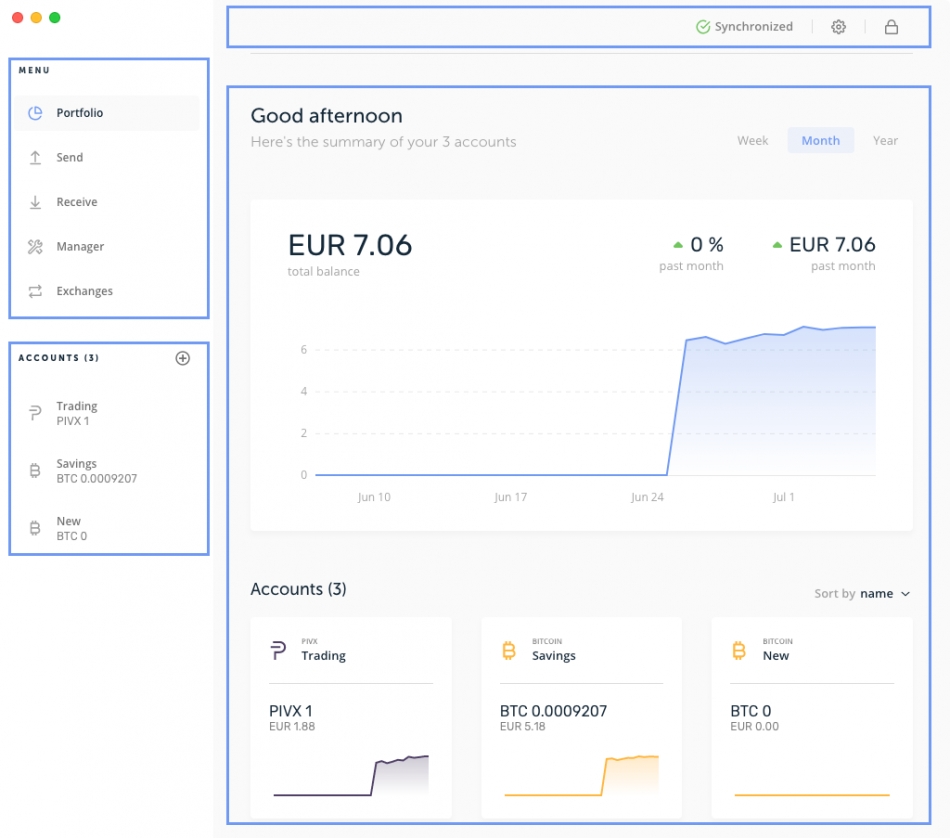Click the green macOS zoom window button
Image resolution: width=950 pixels, height=838 pixels.
coord(55,18)
